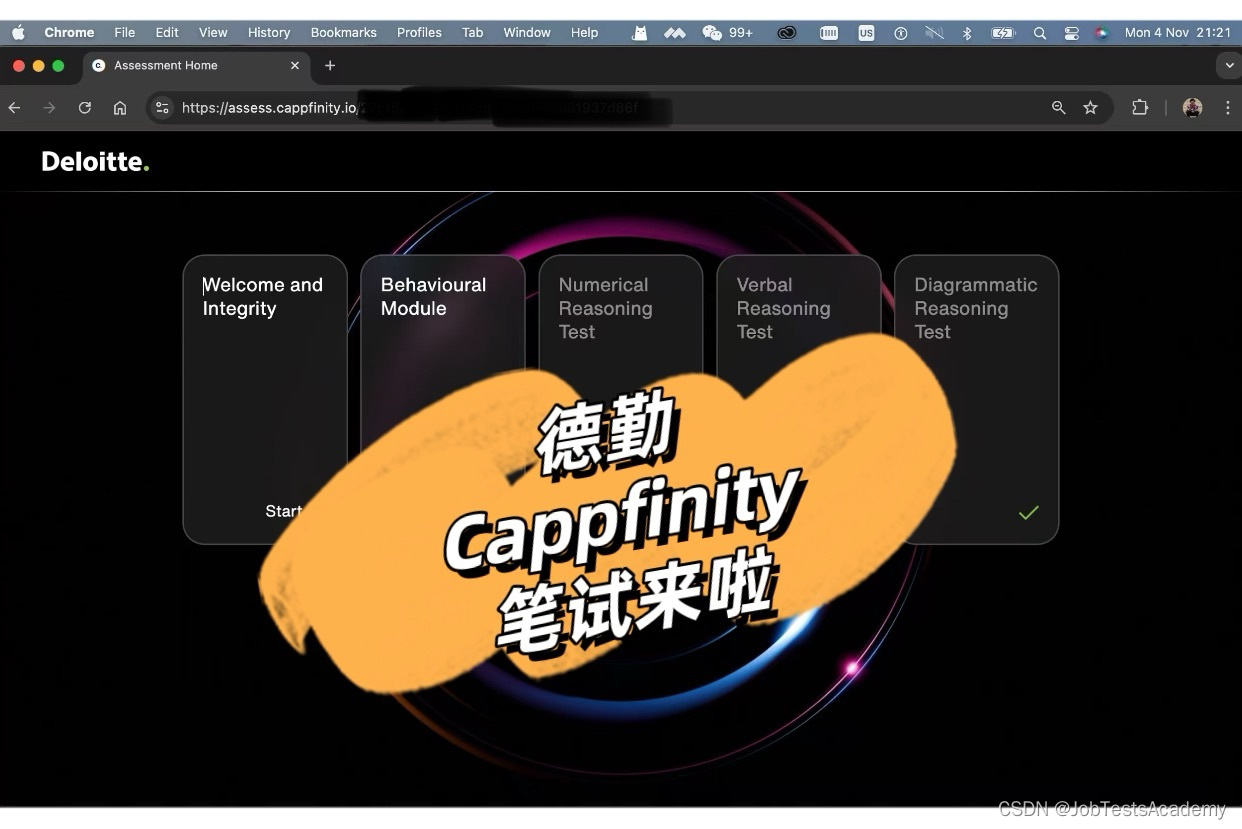Open the Chrome home page button

point(120,108)
